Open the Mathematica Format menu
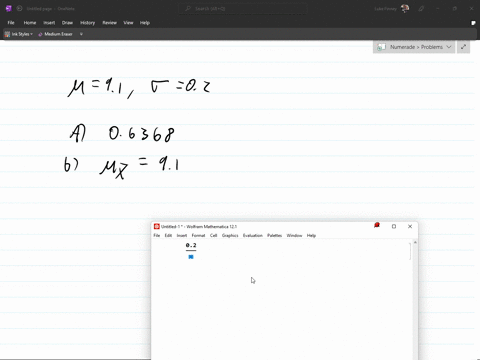Image resolution: width=480 pixels, height=360 pixels. tap(198, 235)
